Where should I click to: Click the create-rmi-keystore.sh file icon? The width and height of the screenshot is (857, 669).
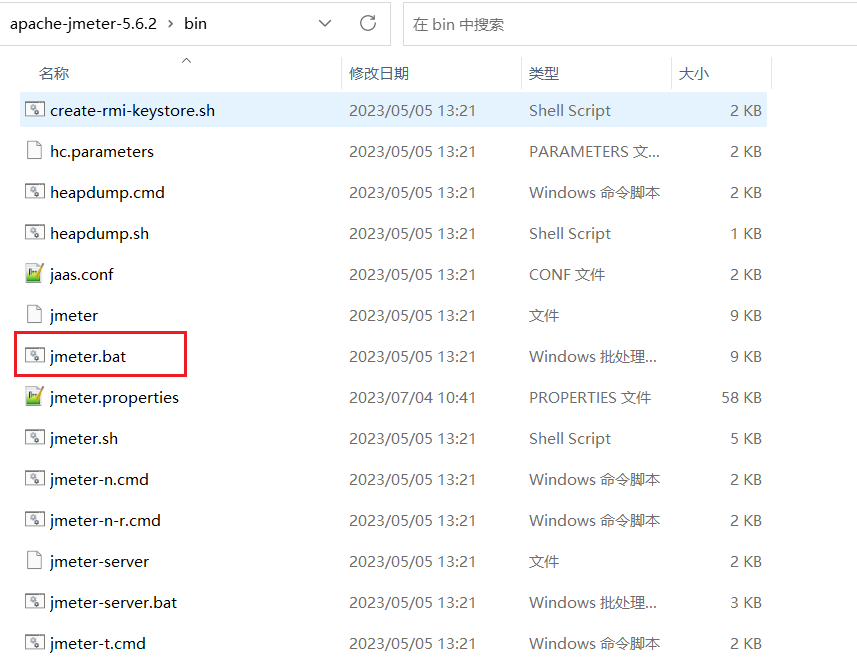34,110
